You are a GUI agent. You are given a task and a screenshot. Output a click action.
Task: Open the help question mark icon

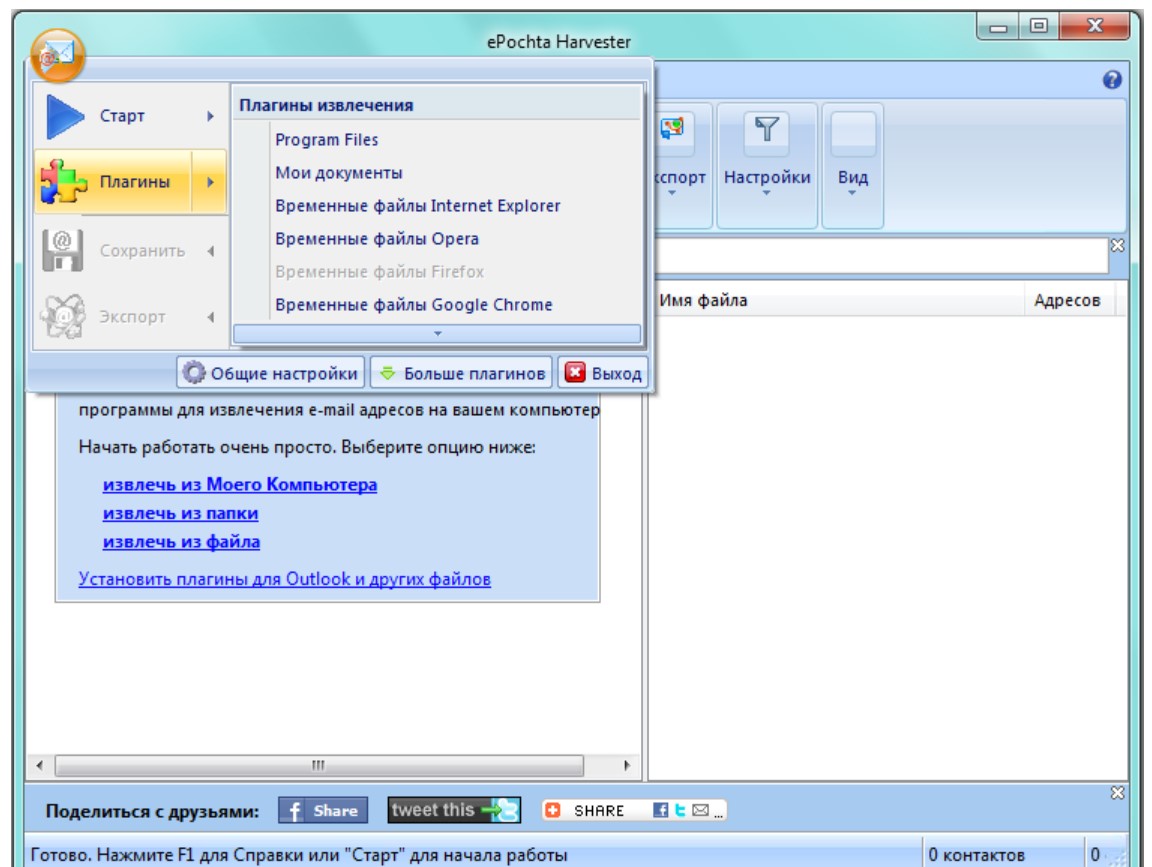pos(1112,79)
